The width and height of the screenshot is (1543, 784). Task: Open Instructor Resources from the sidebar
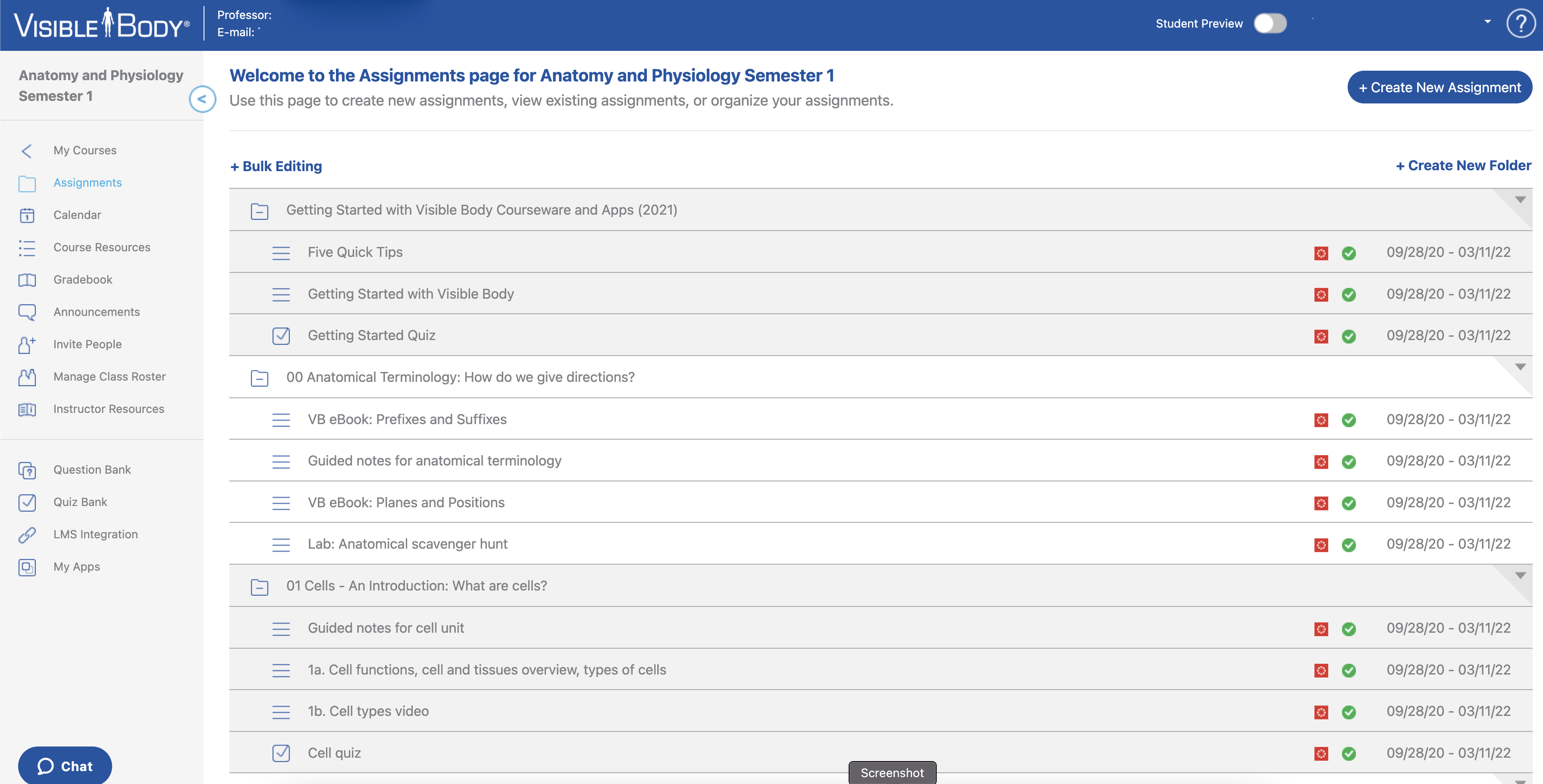point(28,409)
